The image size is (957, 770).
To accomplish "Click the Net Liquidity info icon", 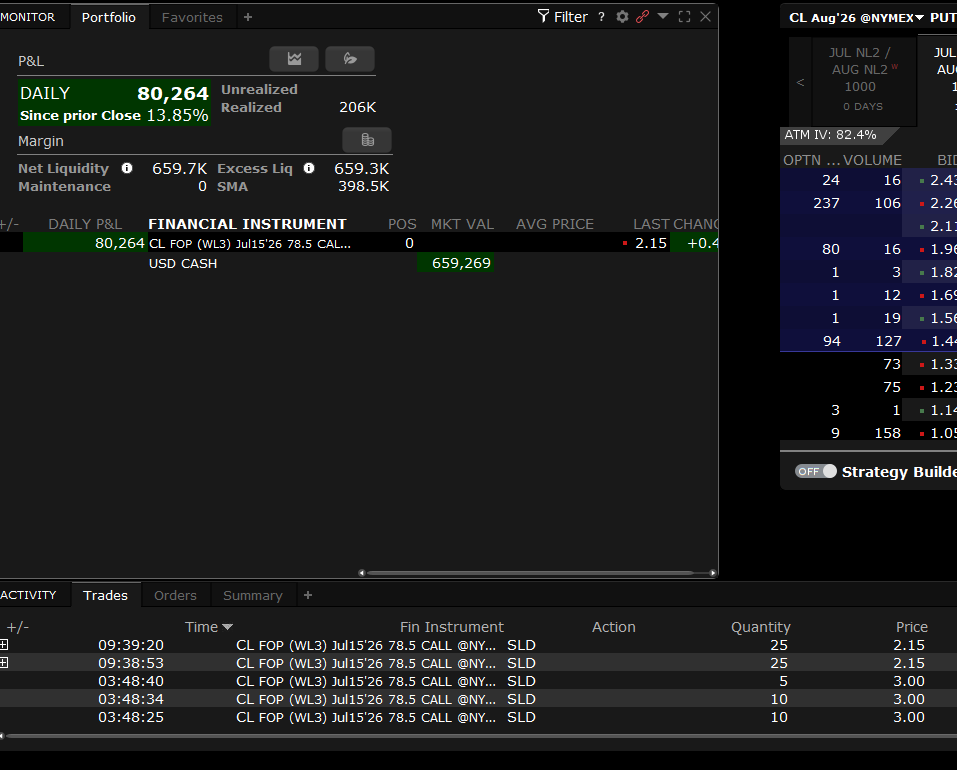I will (x=127, y=168).
